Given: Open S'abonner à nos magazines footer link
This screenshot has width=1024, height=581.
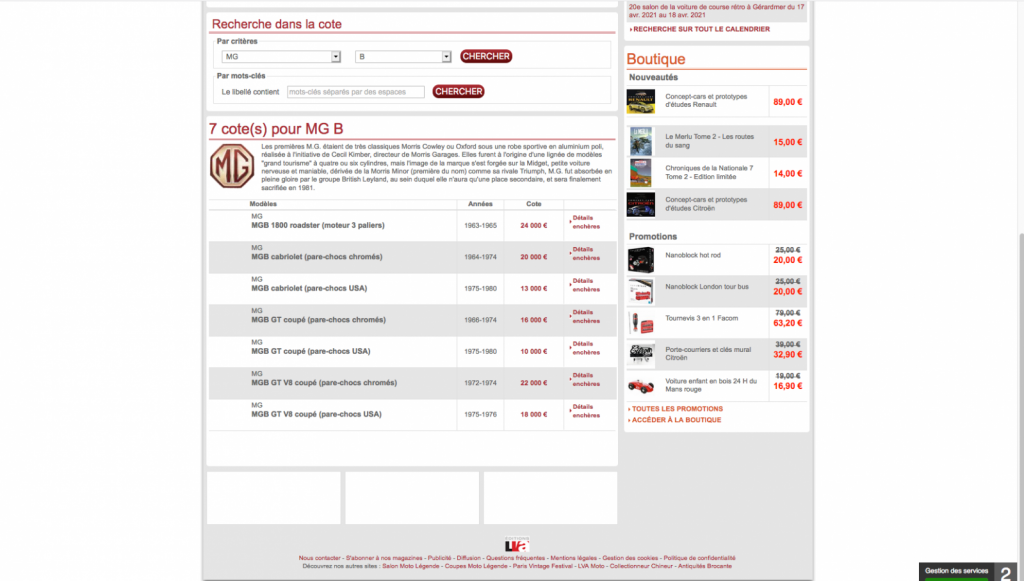Looking at the screenshot, I should coord(384,558).
